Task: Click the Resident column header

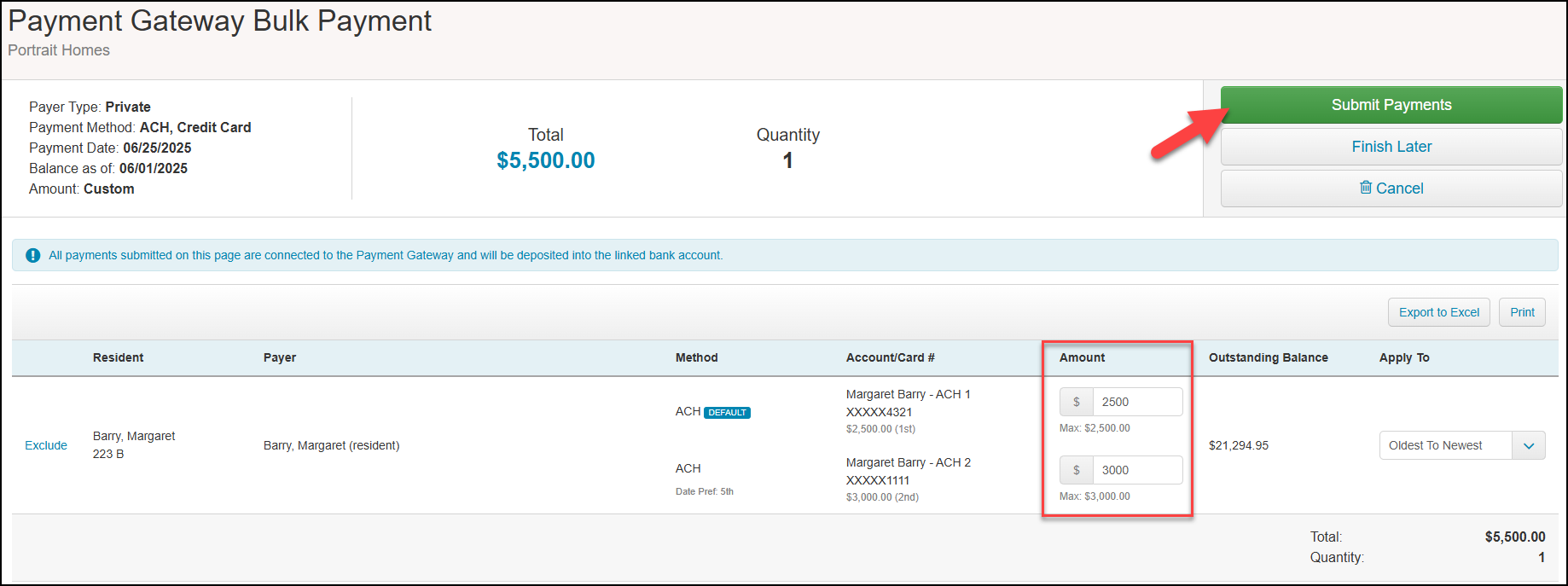Action: pyautogui.click(x=119, y=357)
